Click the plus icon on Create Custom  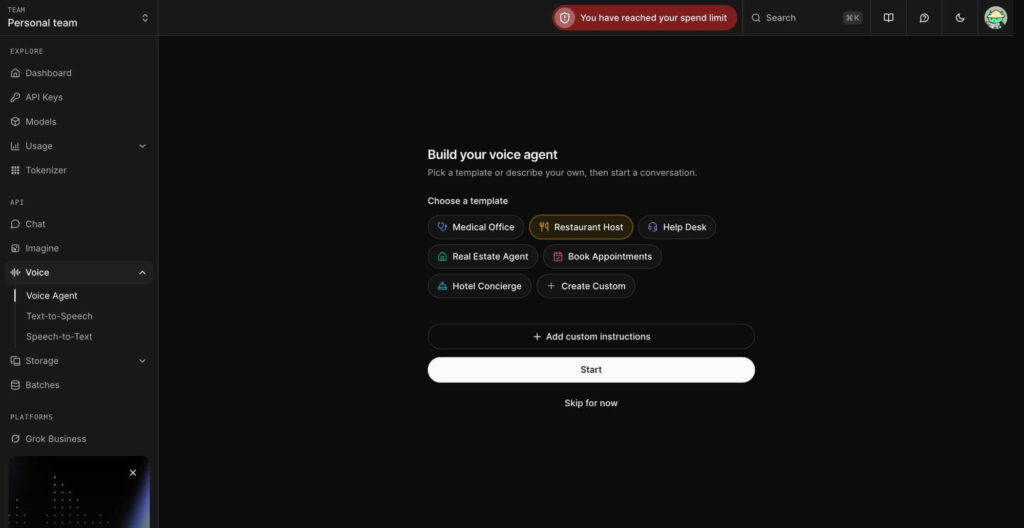tap(551, 286)
